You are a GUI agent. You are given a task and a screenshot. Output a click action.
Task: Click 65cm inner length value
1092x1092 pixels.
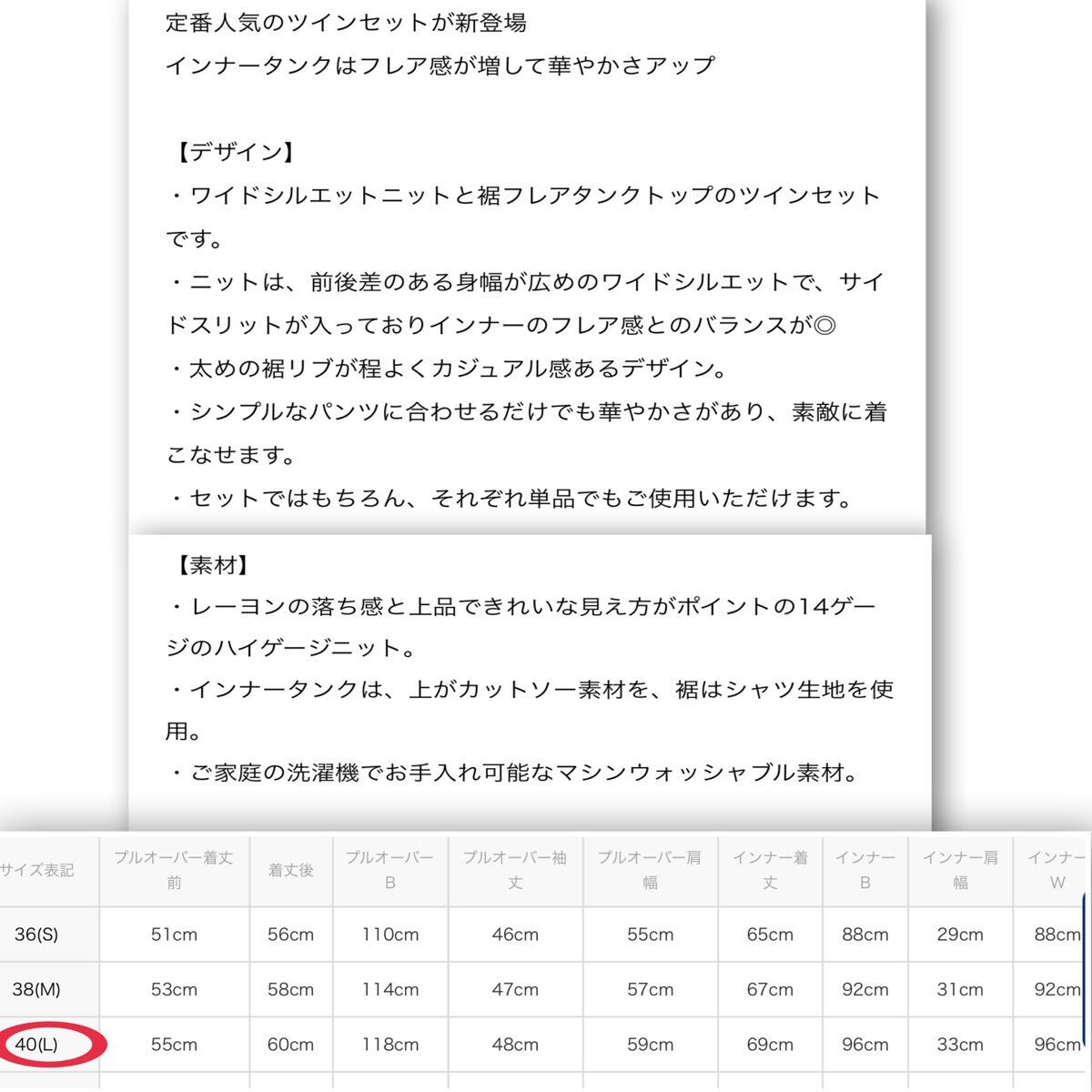[x=771, y=935]
